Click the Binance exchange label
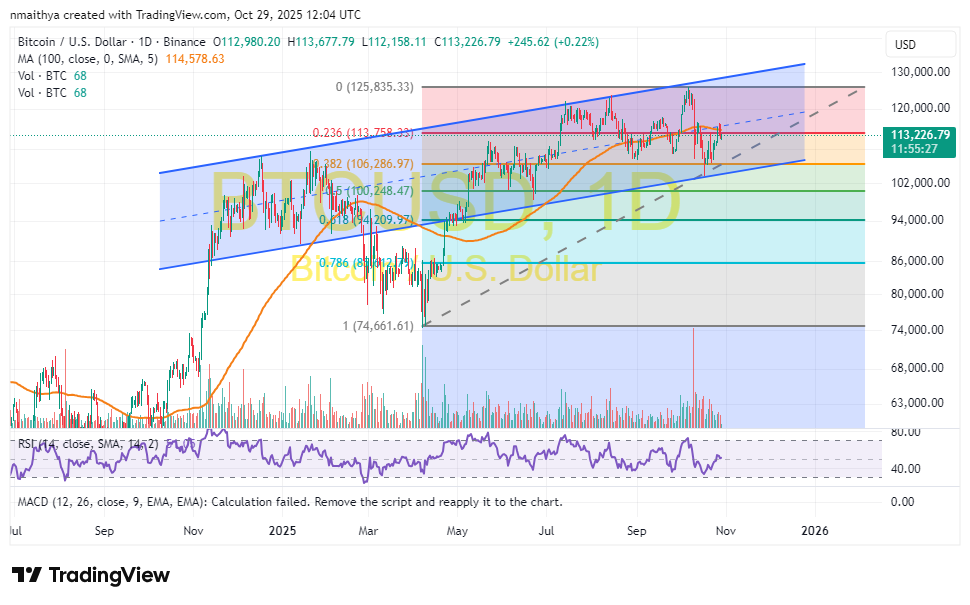970x605 pixels. pos(184,41)
